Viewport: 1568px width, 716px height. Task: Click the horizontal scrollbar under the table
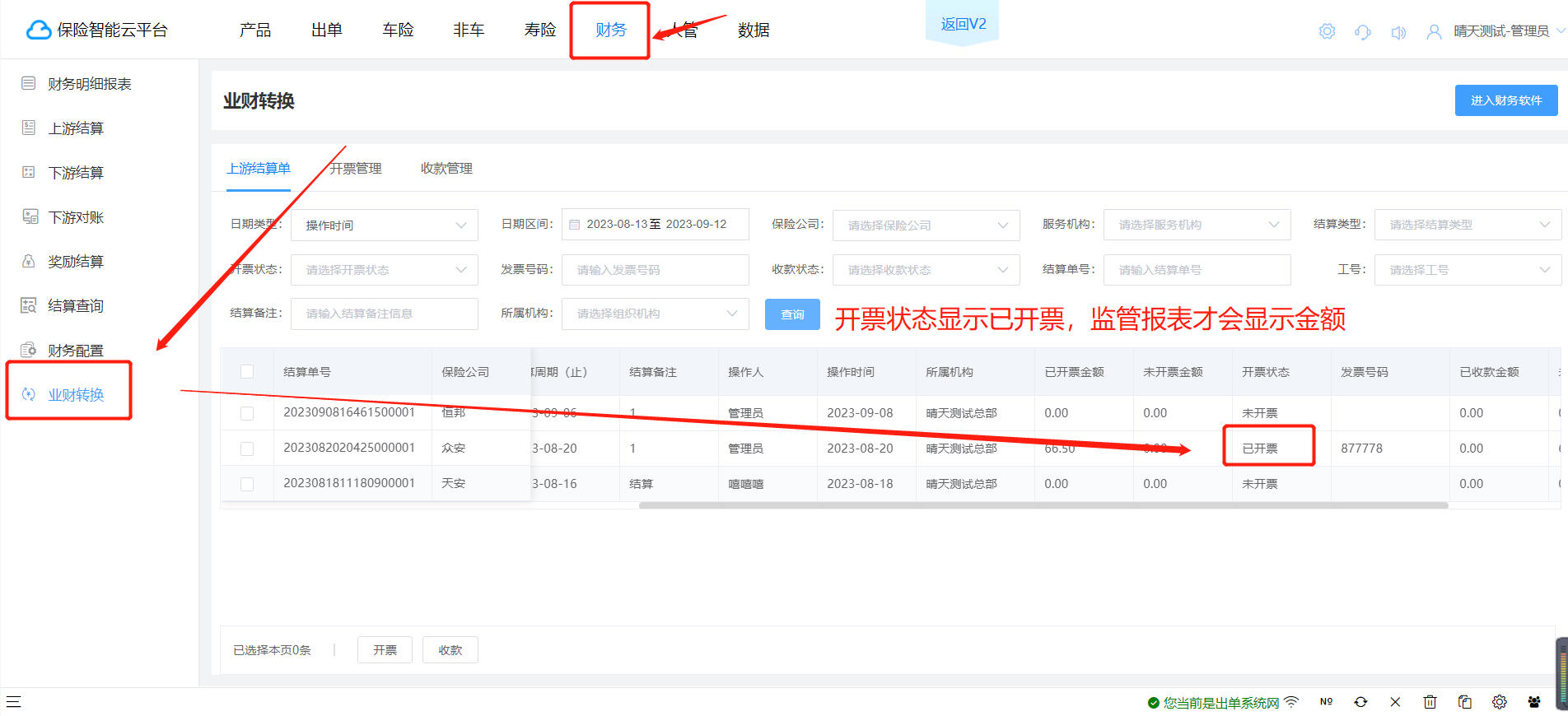coord(1043,505)
